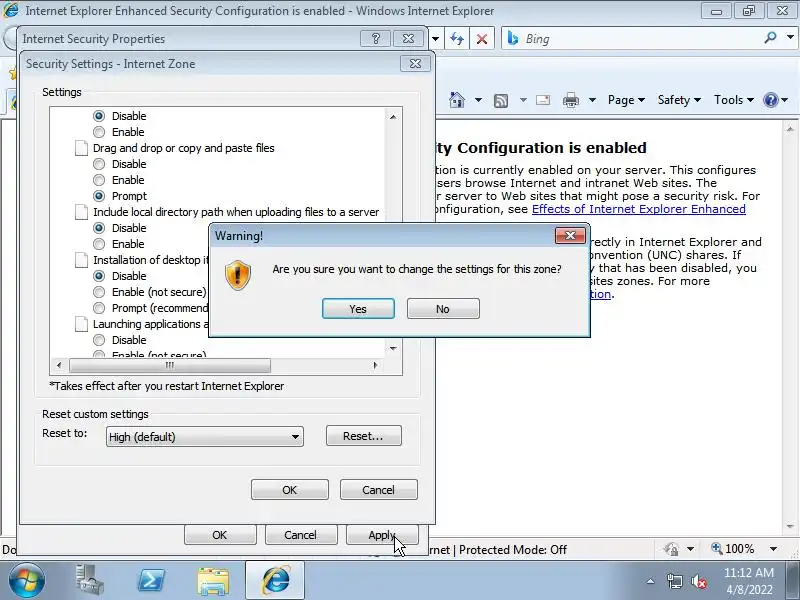800x600 pixels.
Task: Open the RSS feeds icon
Action: click(x=501, y=101)
